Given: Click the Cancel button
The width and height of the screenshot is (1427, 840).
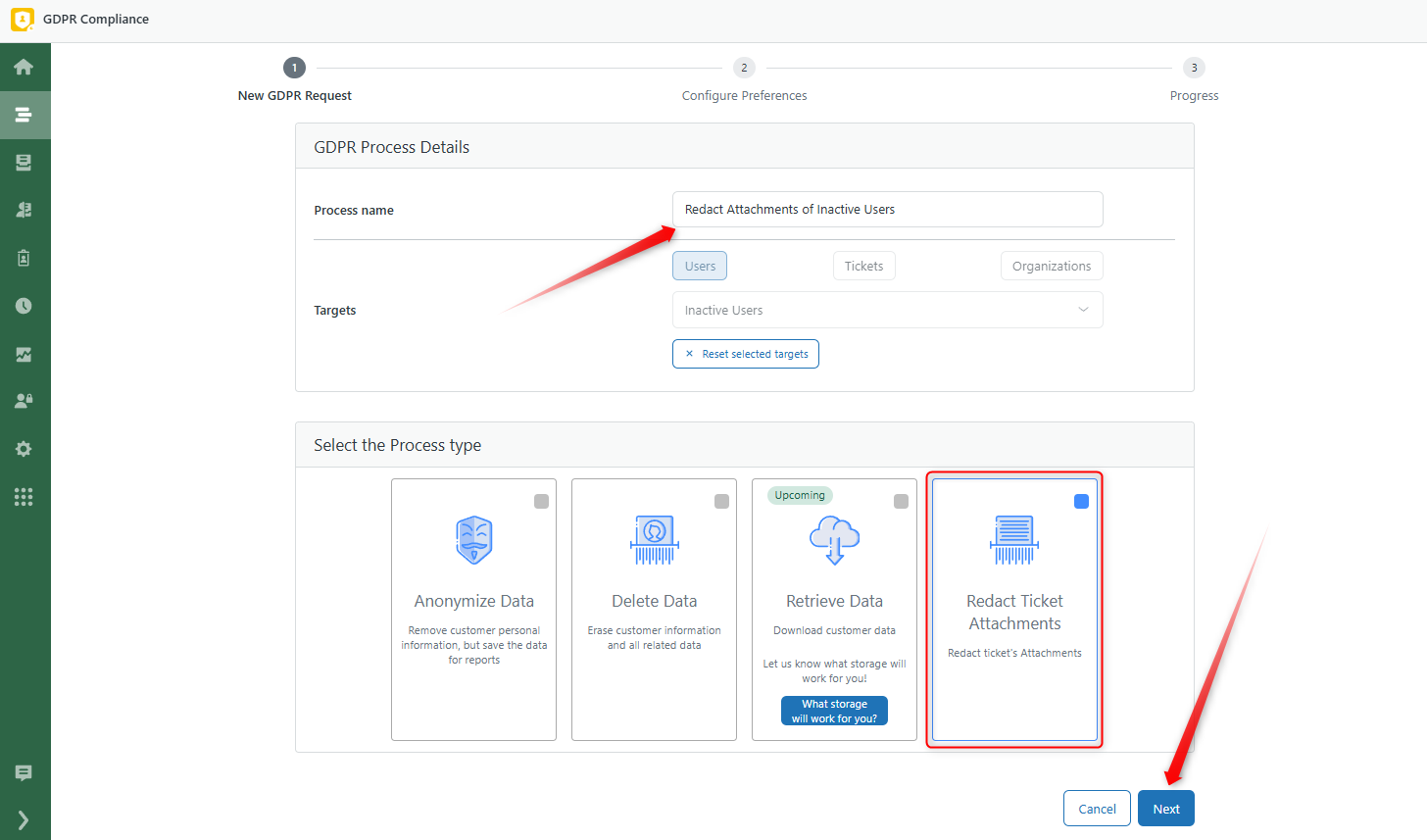Looking at the screenshot, I should [1097, 809].
